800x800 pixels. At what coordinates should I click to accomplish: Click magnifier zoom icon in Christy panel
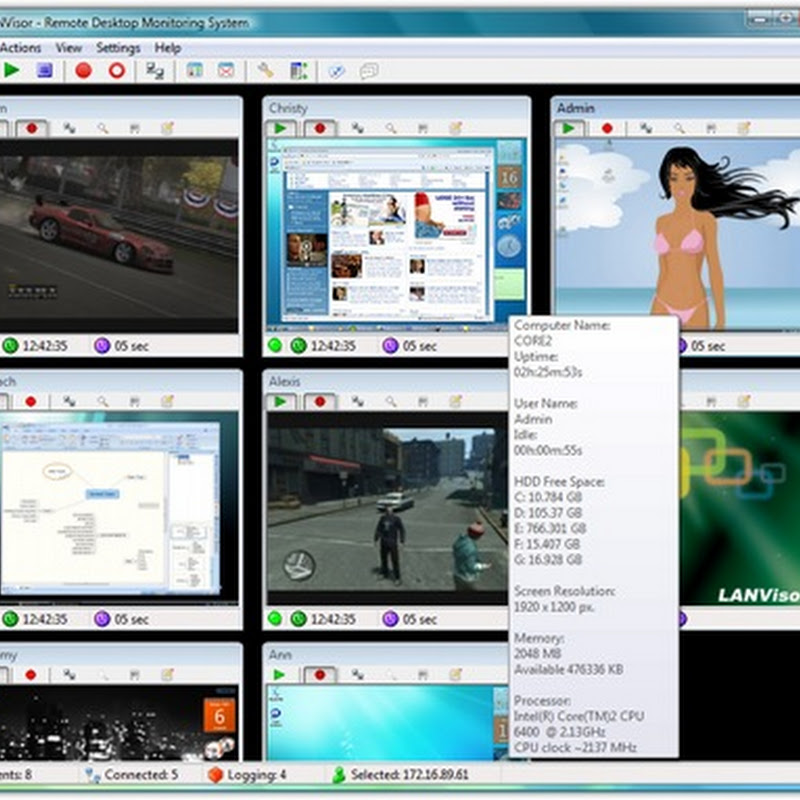coord(391,128)
